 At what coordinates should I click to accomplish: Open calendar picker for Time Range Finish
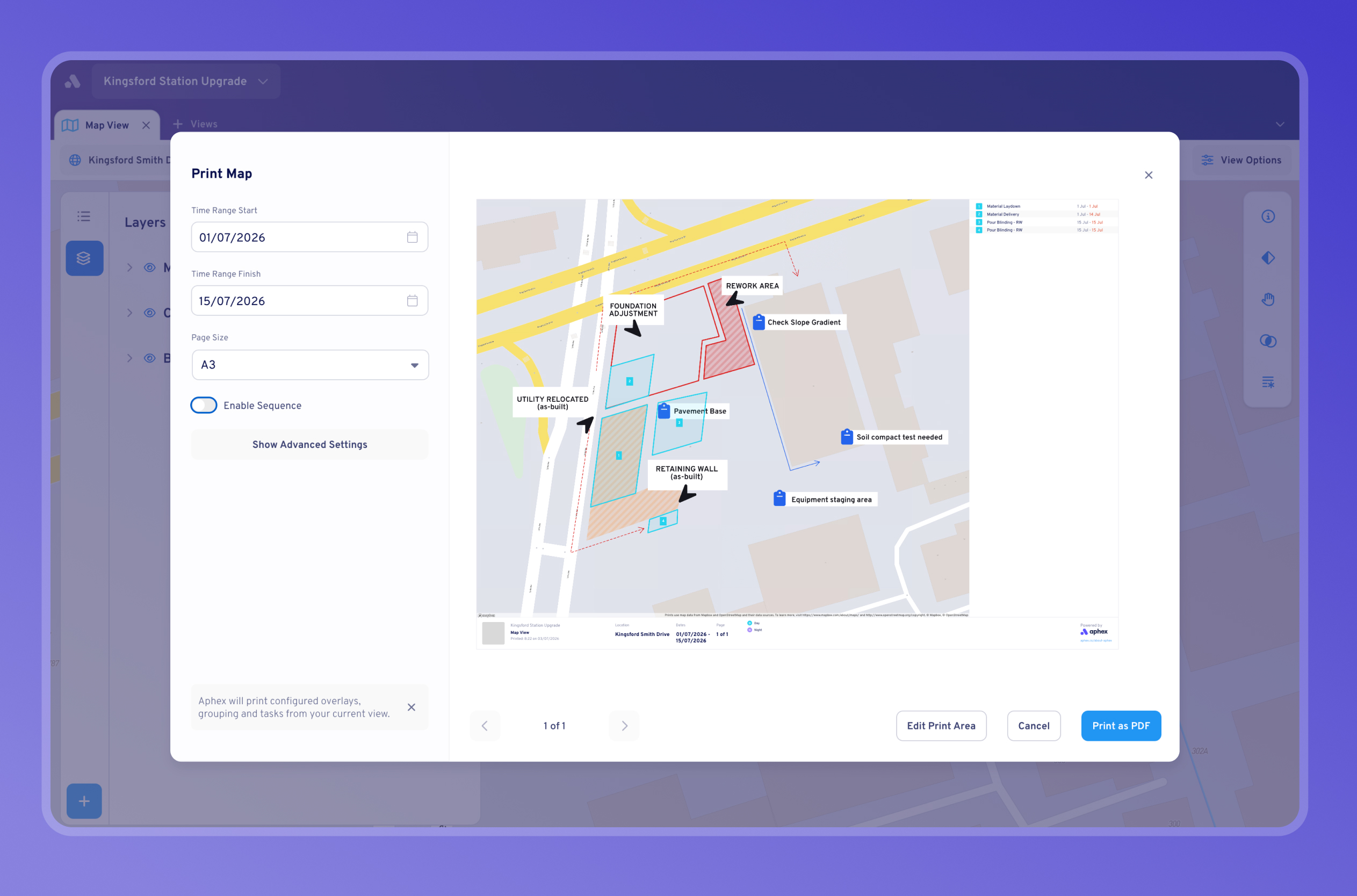tap(412, 301)
